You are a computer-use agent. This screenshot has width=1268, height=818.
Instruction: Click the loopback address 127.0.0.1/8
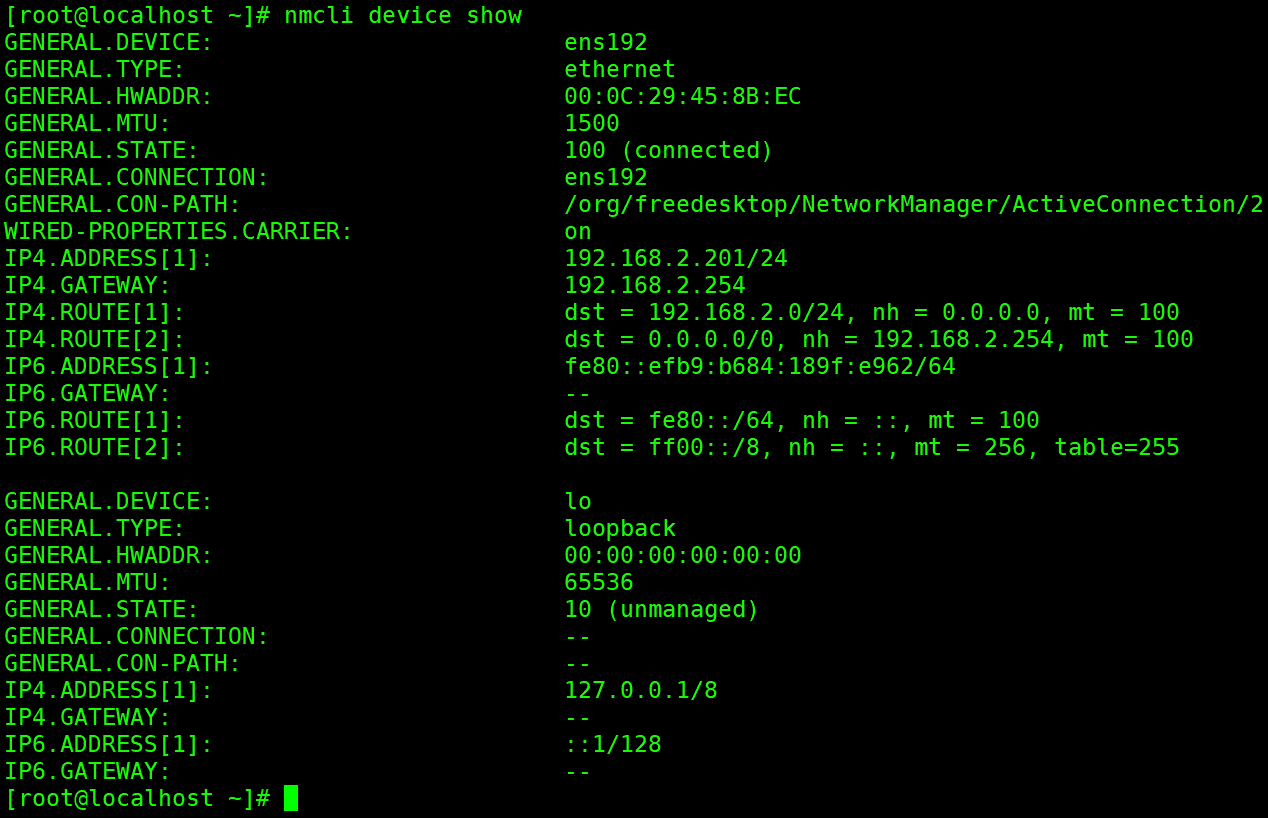(640, 690)
